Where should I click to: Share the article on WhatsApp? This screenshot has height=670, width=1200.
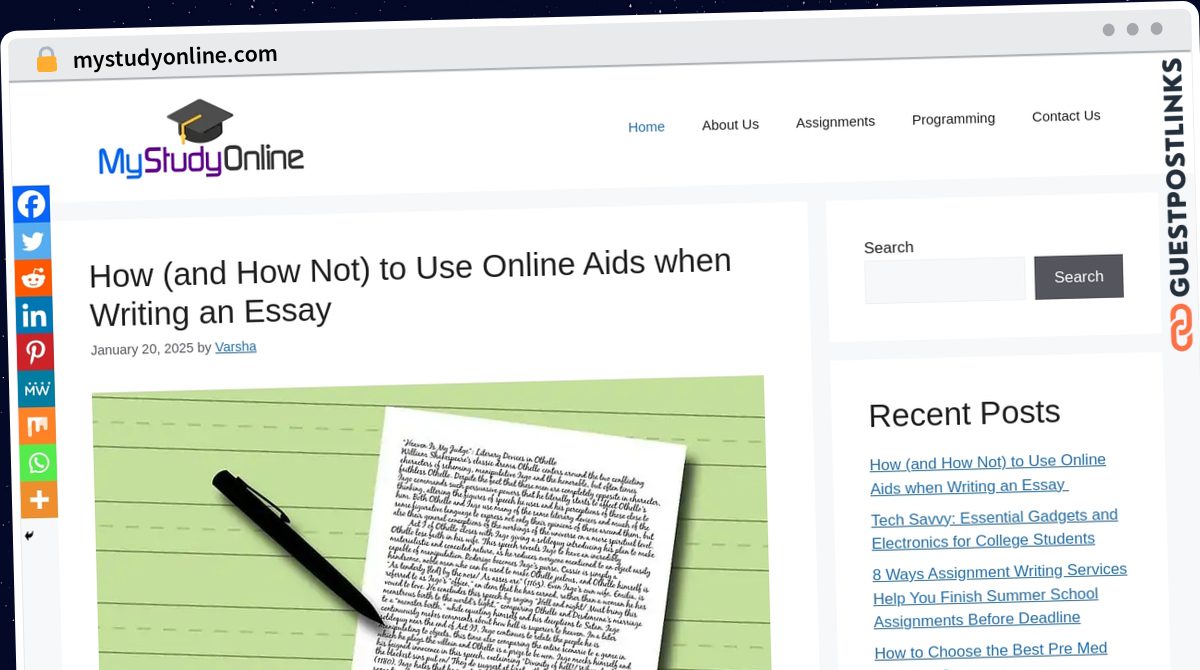click(x=39, y=463)
